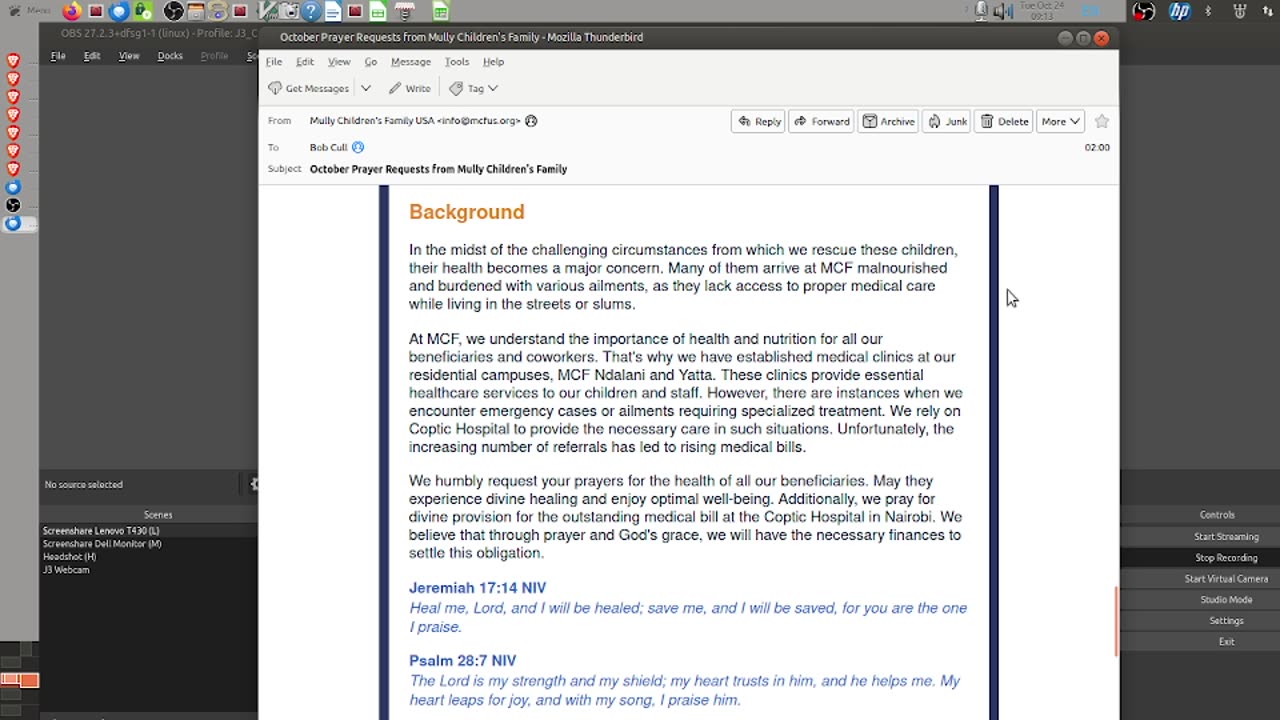Image resolution: width=1280 pixels, height=720 pixels.
Task: Click Exit in OBS Controls
Action: click(1226, 642)
